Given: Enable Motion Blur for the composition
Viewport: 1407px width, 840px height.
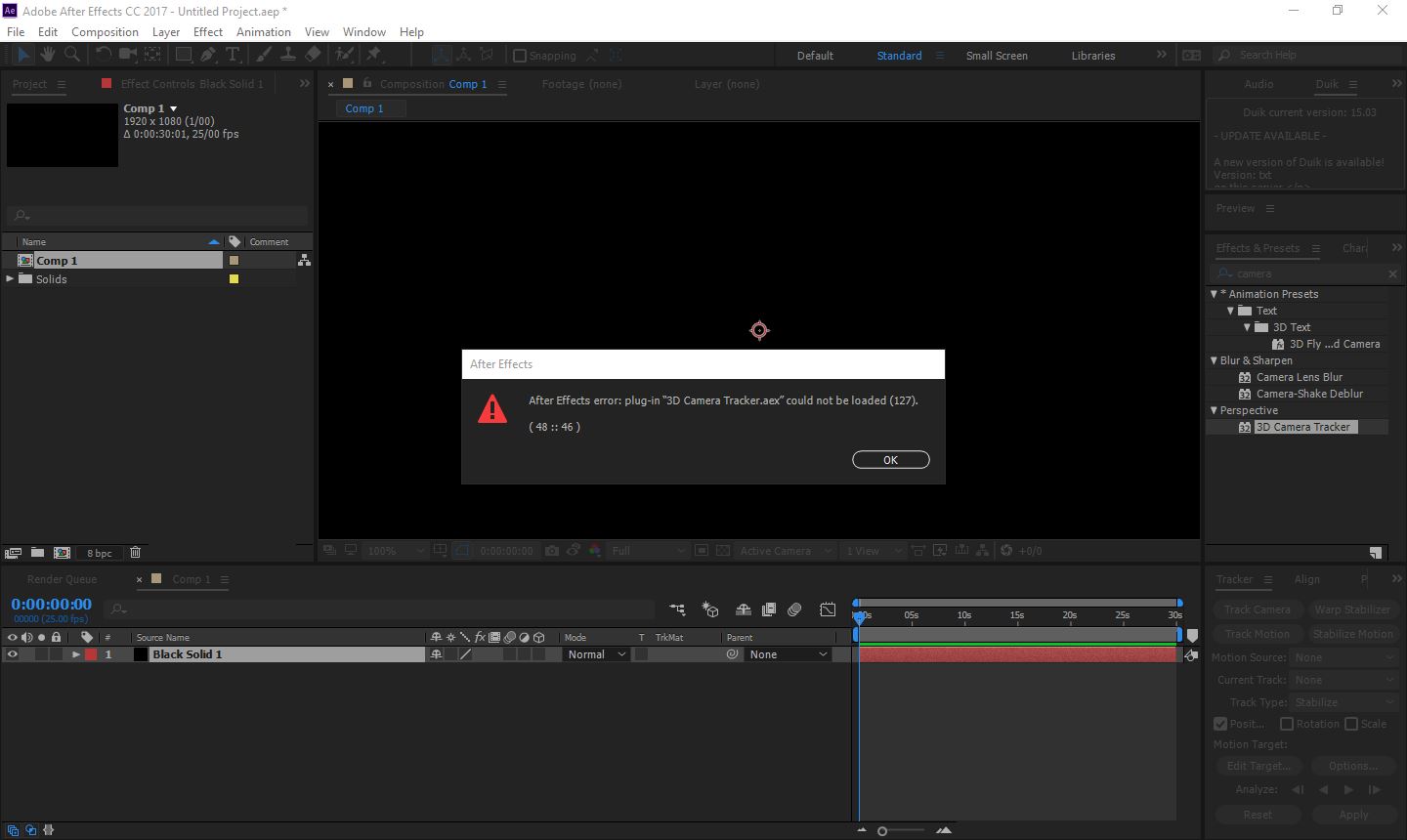Looking at the screenshot, I should pos(794,609).
